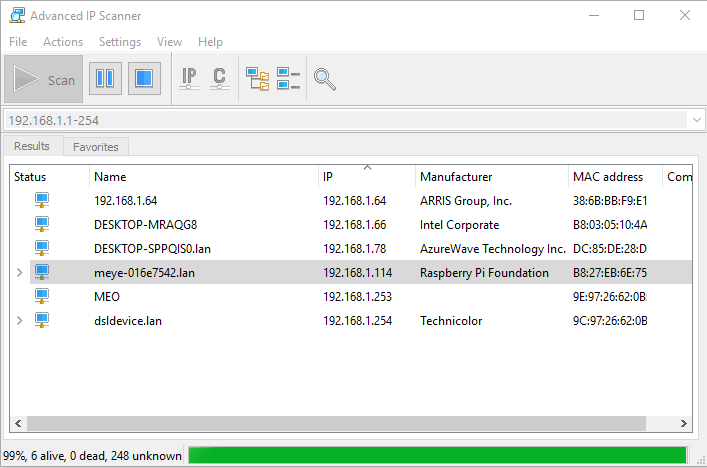Image resolution: width=707 pixels, height=468 pixels.
Task: Click the C subnet class toolbar icon
Action: tap(219, 79)
